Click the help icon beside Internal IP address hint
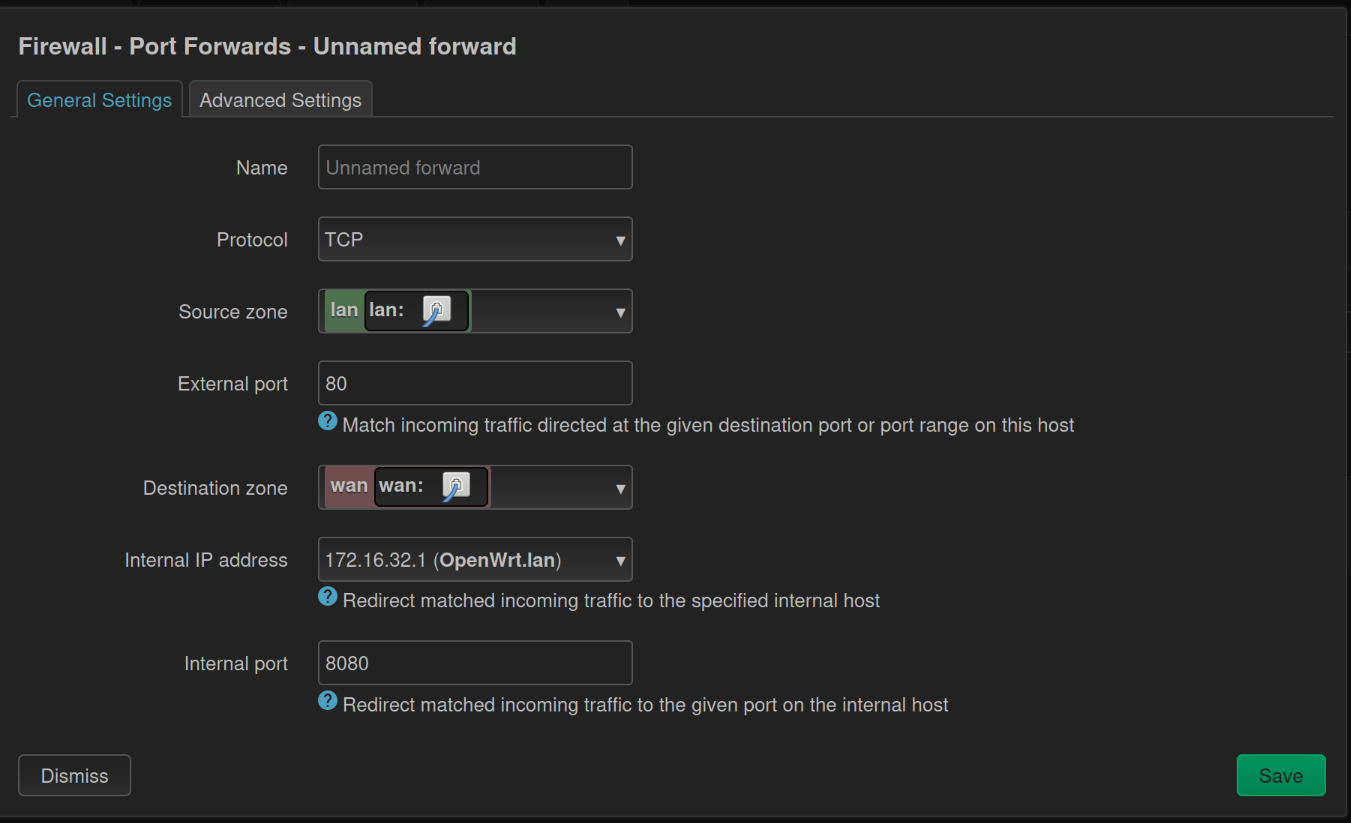The height and width of the screenshot is (823, 1351). pyautogui.click(x=327, y=596)
